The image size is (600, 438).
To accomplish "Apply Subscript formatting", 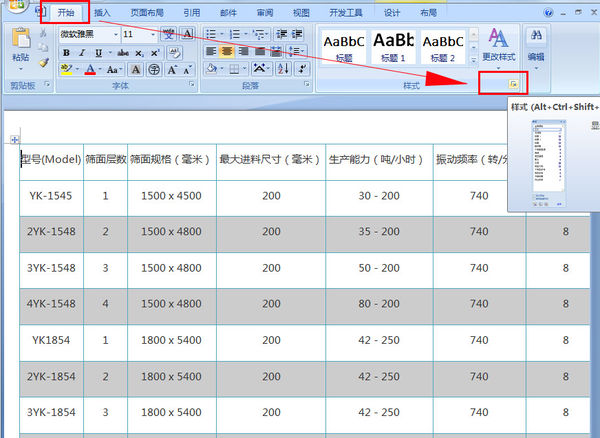I will click(139, 53).
